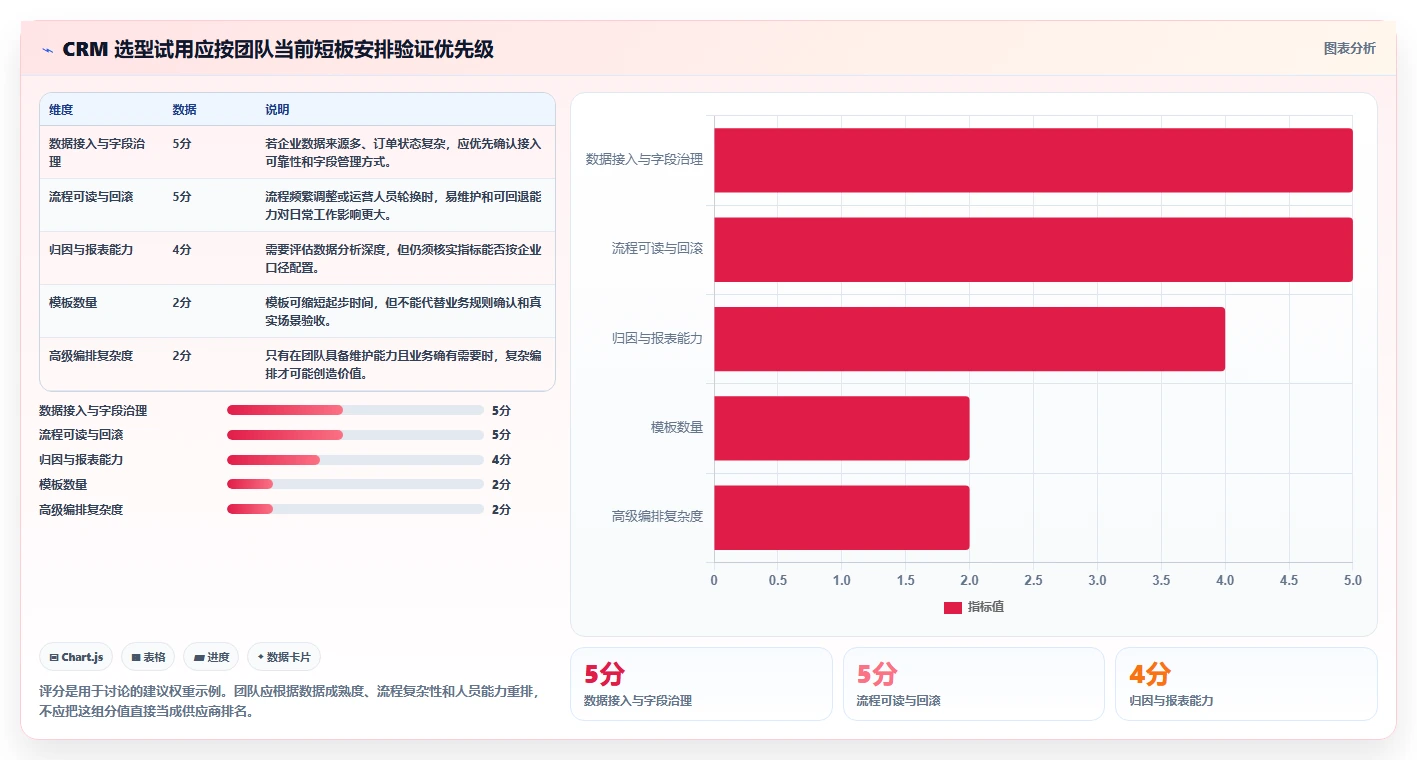Open the 5分 数据接入与字段治理 data card

(x=701, y=684)
